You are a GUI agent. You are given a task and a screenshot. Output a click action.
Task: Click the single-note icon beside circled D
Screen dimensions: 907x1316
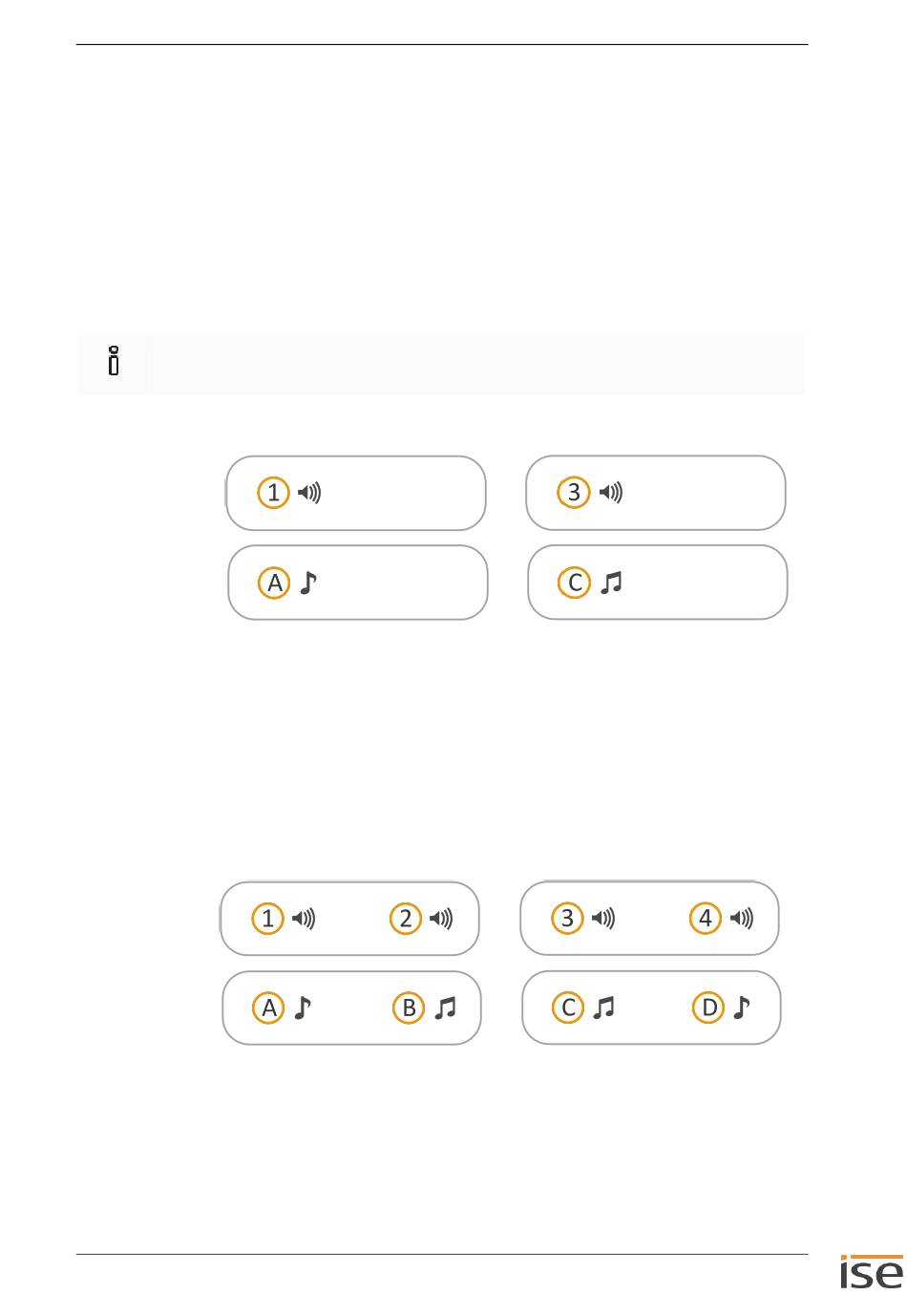point(742,1008)
